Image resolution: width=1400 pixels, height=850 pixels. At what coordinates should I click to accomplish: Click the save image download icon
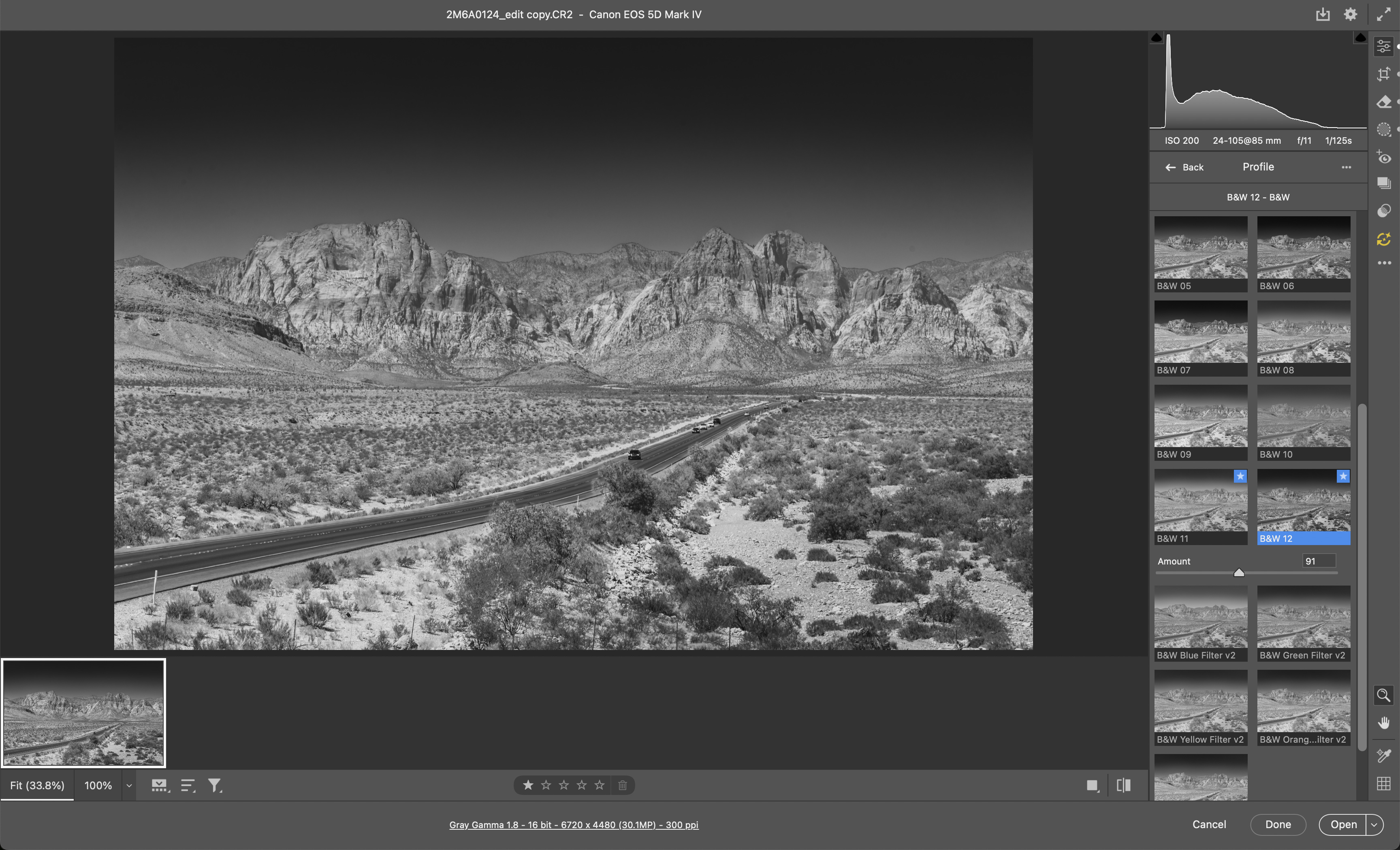(1323, 15)
